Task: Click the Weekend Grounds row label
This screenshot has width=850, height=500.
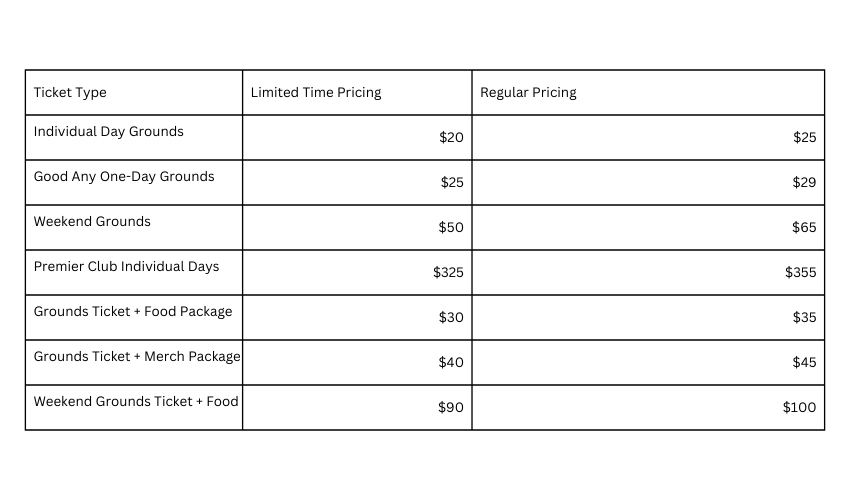Action: [92, 221]
